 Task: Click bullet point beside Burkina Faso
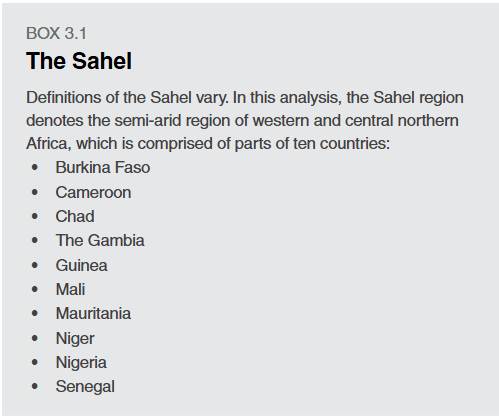click(35, 167)
